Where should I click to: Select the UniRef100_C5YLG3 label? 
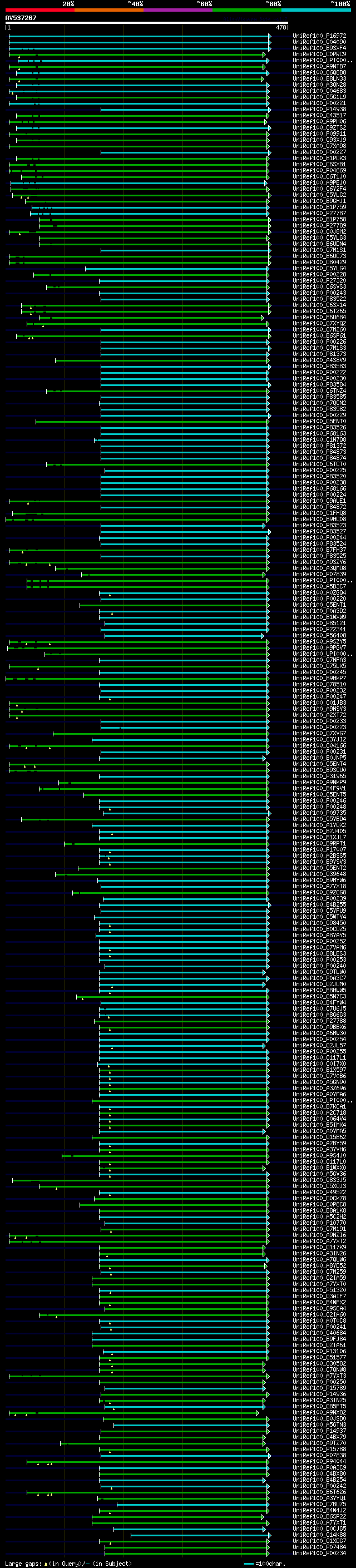tap(319, 238)
